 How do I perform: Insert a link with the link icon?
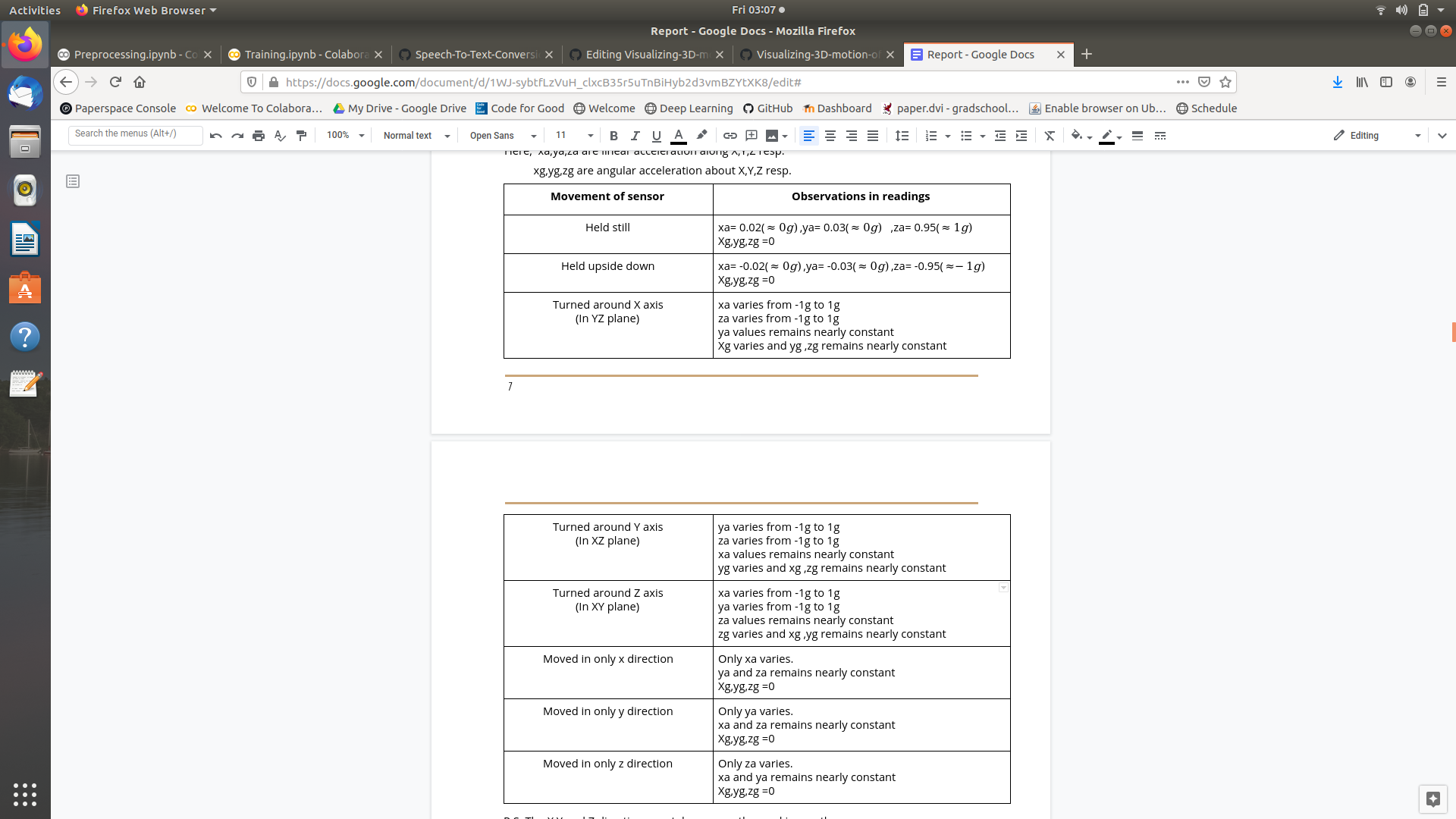[730, 136]
